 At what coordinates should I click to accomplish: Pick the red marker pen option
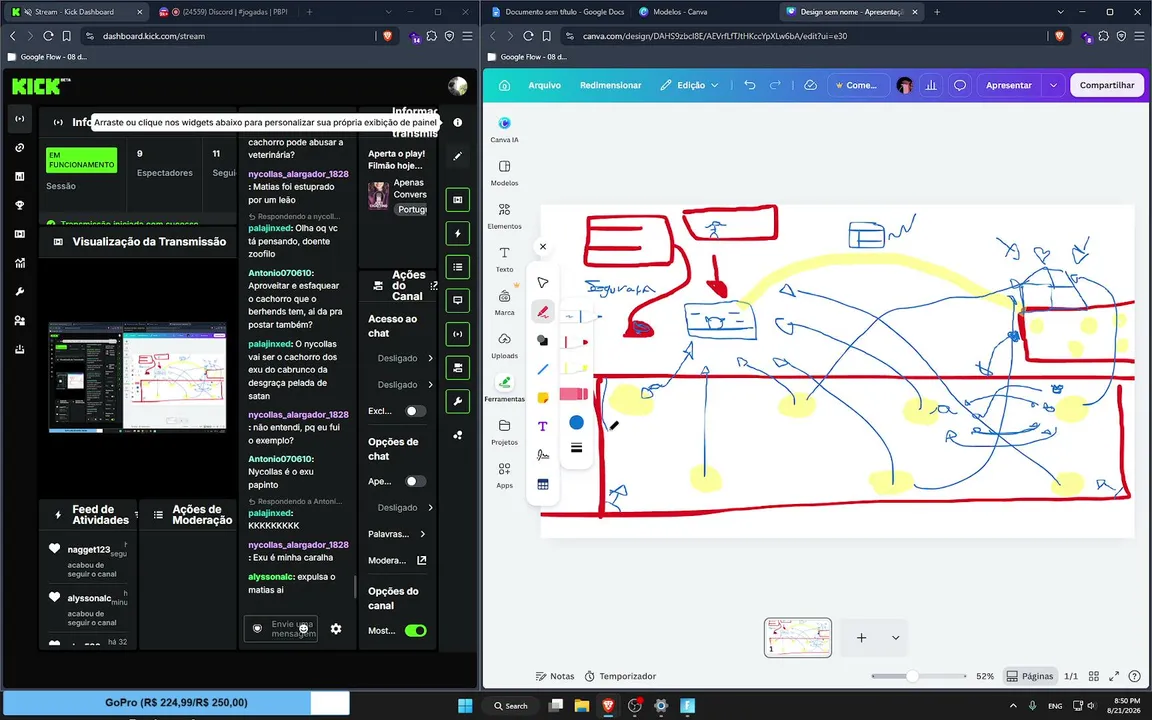(576, 342)
